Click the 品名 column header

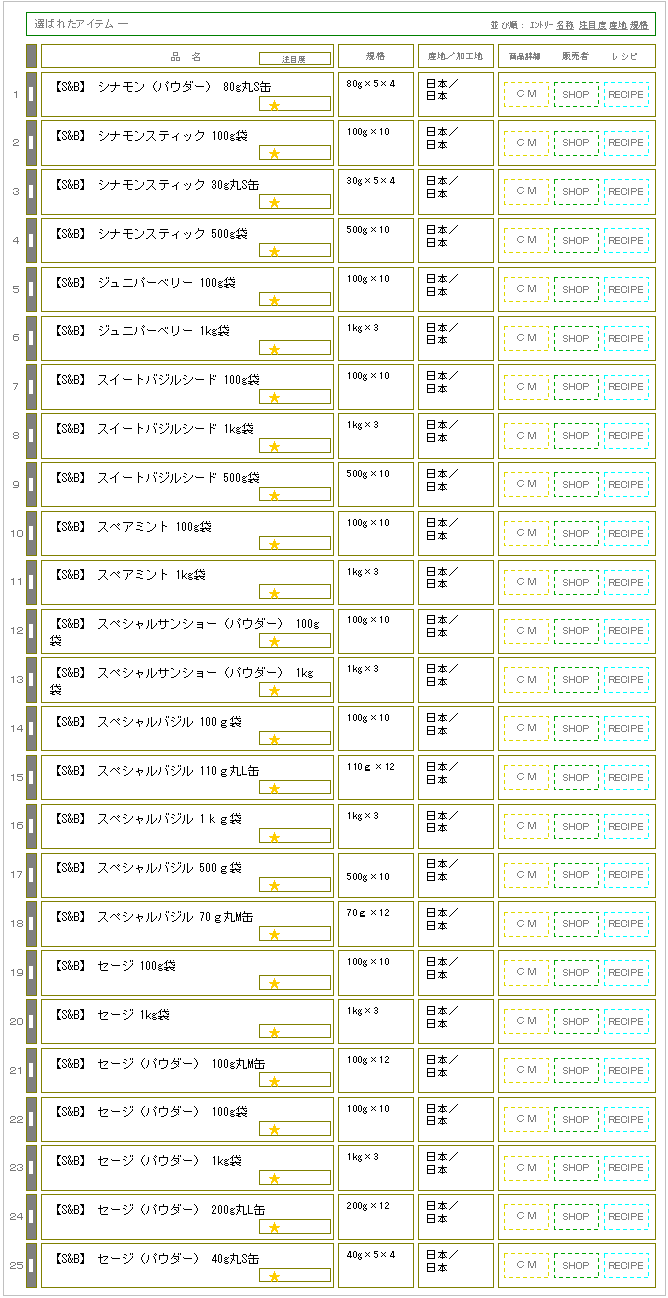coord(186,57)
